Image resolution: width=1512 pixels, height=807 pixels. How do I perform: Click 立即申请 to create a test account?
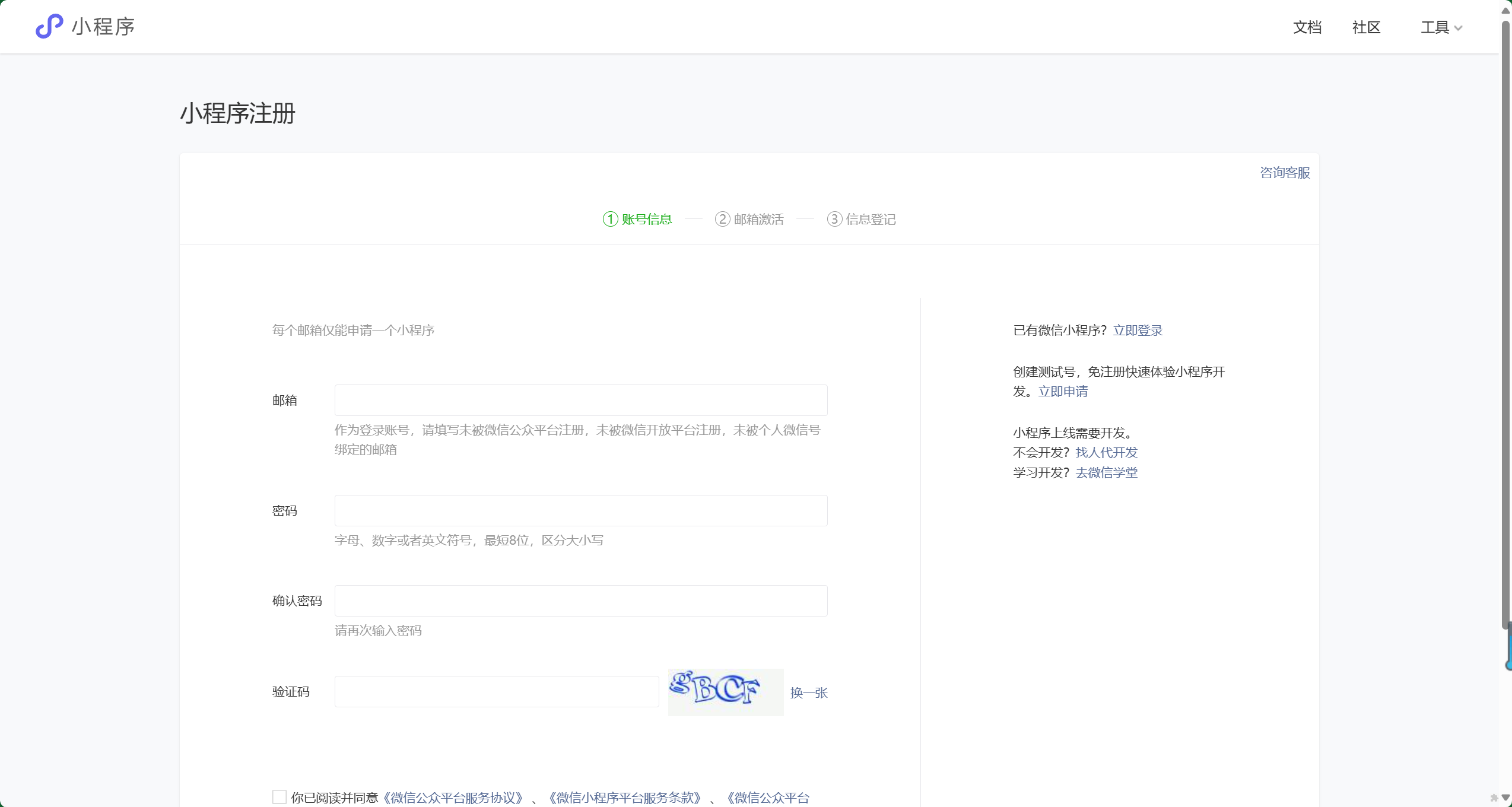coord(1063,392)
